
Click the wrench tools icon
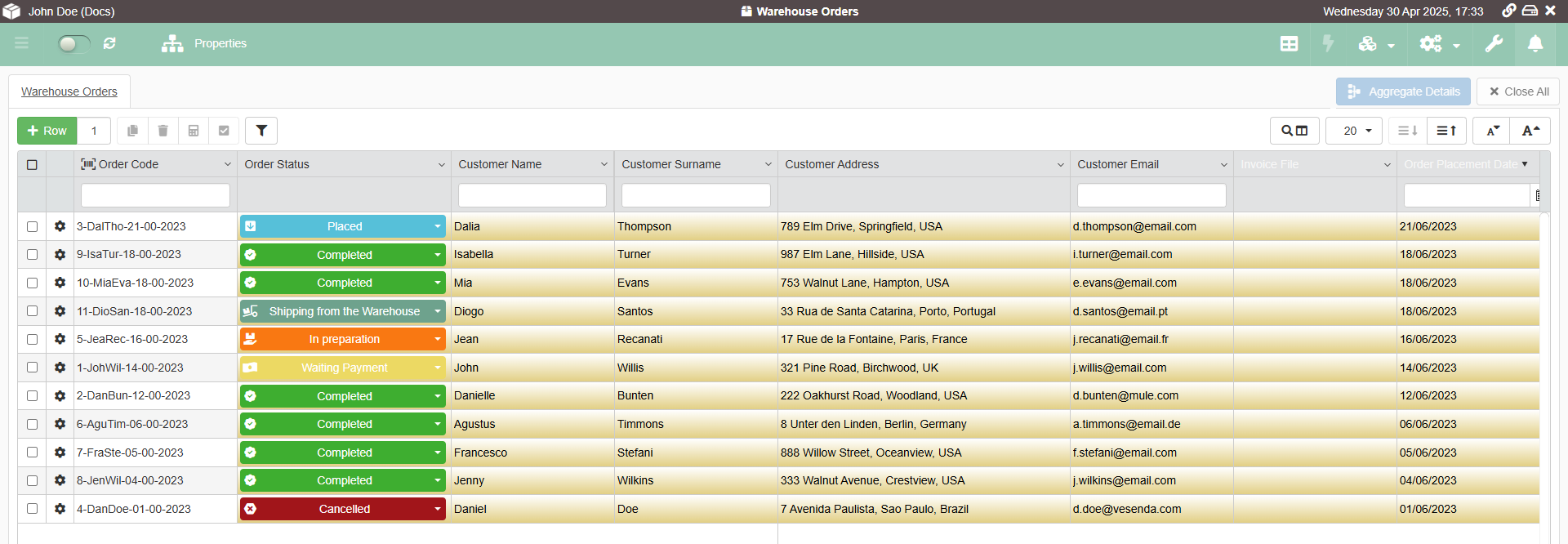[x=1494, y=44]
